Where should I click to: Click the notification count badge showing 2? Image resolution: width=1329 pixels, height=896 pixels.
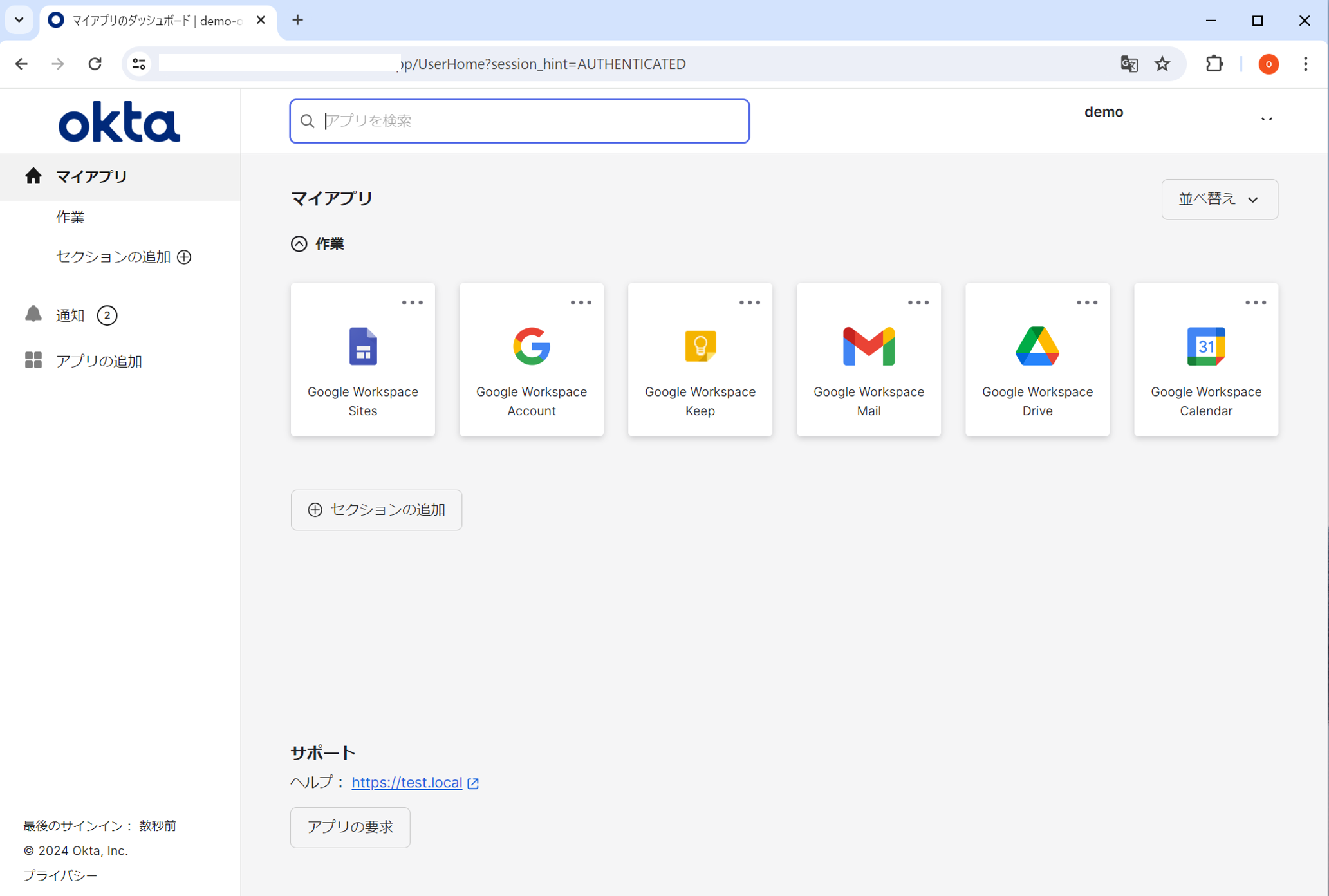coord(107,315)
